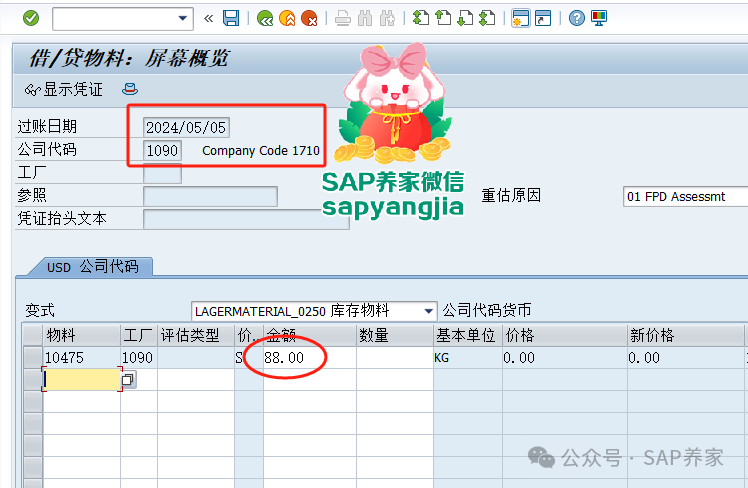Image resolution: width=748 pixels, height=488 pixels.
Task: Click the 过账日期 date field
Action: pos(187,127)
